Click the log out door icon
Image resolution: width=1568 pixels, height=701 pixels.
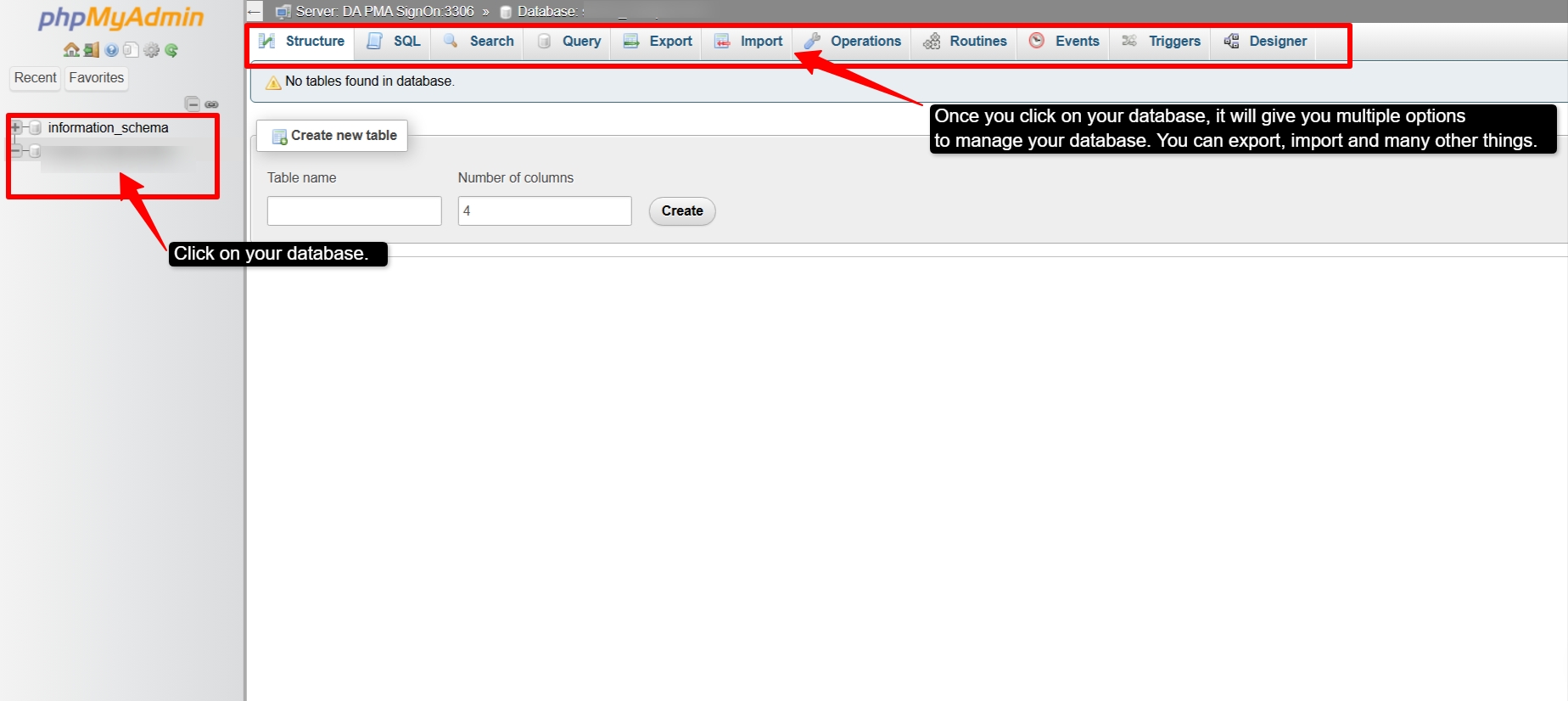pos(92,50)
